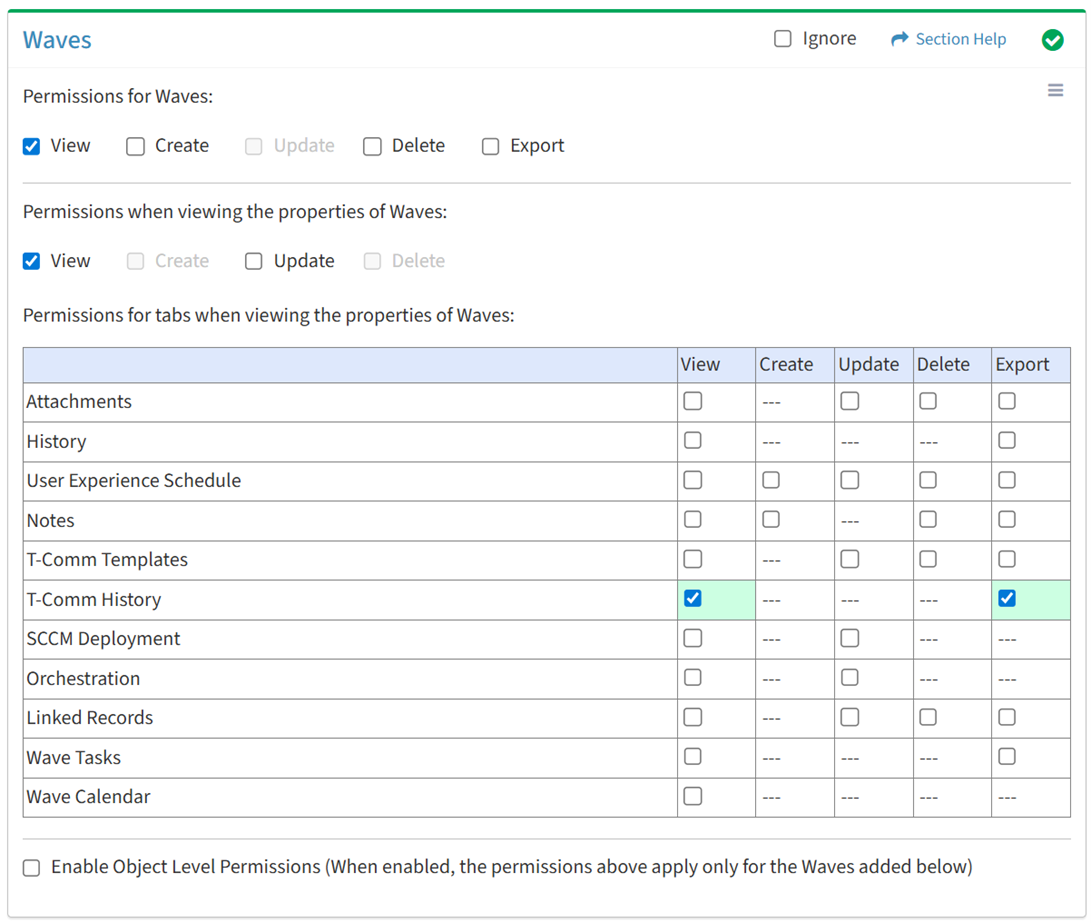Screen dimensions: 1091x923
Task: Check View for the Attachments tab
Action: [692, 401]
